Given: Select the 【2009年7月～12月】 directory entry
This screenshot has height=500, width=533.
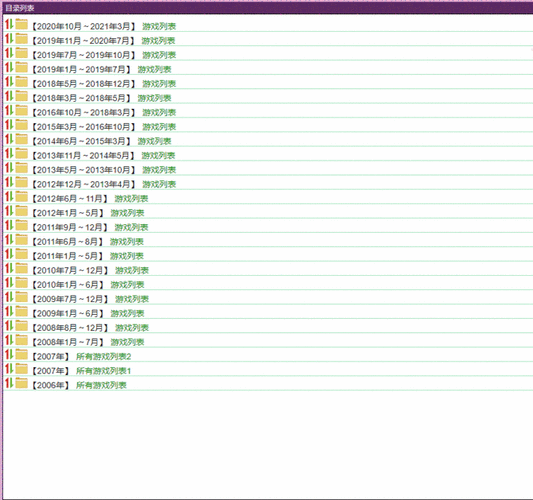Looking at the screenshot, I should (70, 299).
